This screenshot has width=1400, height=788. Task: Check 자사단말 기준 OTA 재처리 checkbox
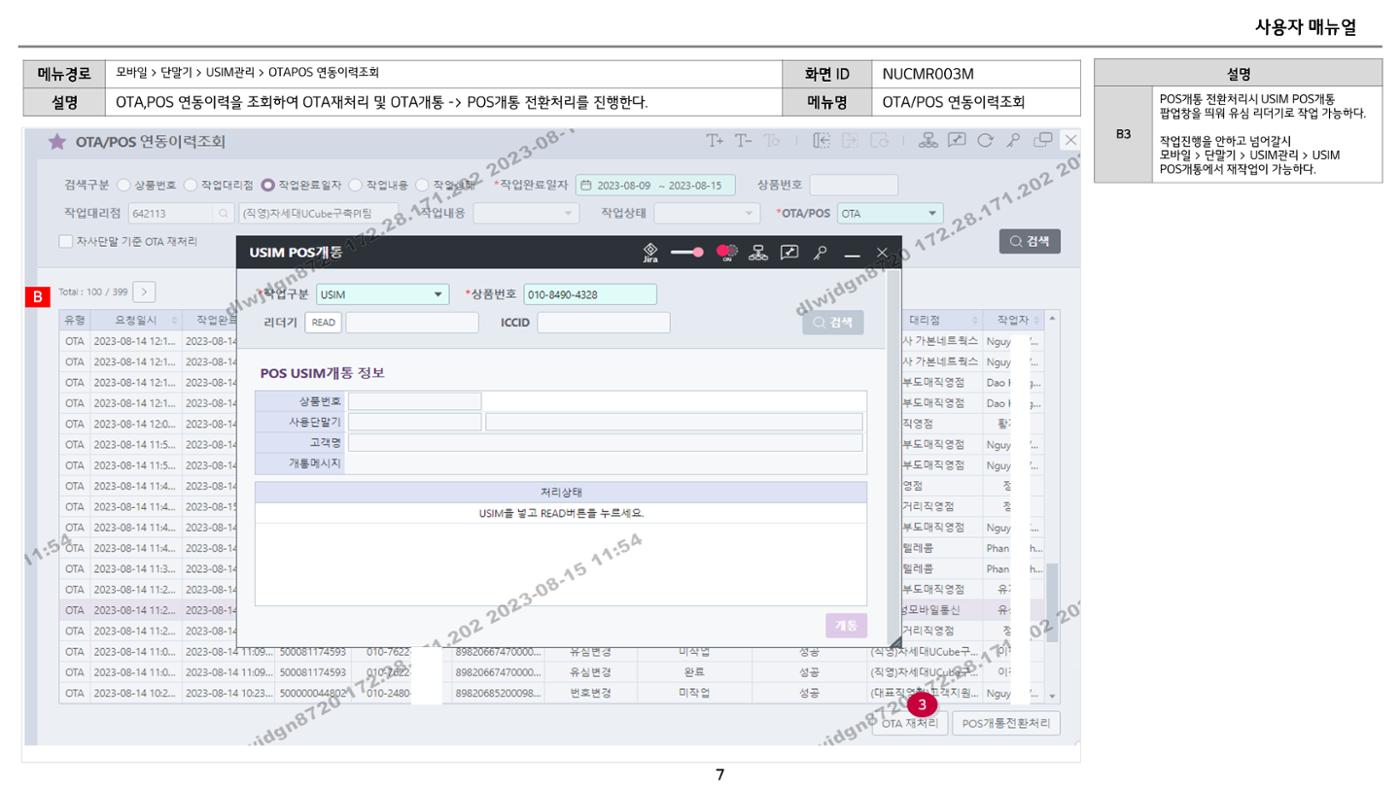[x=66, y=241]
